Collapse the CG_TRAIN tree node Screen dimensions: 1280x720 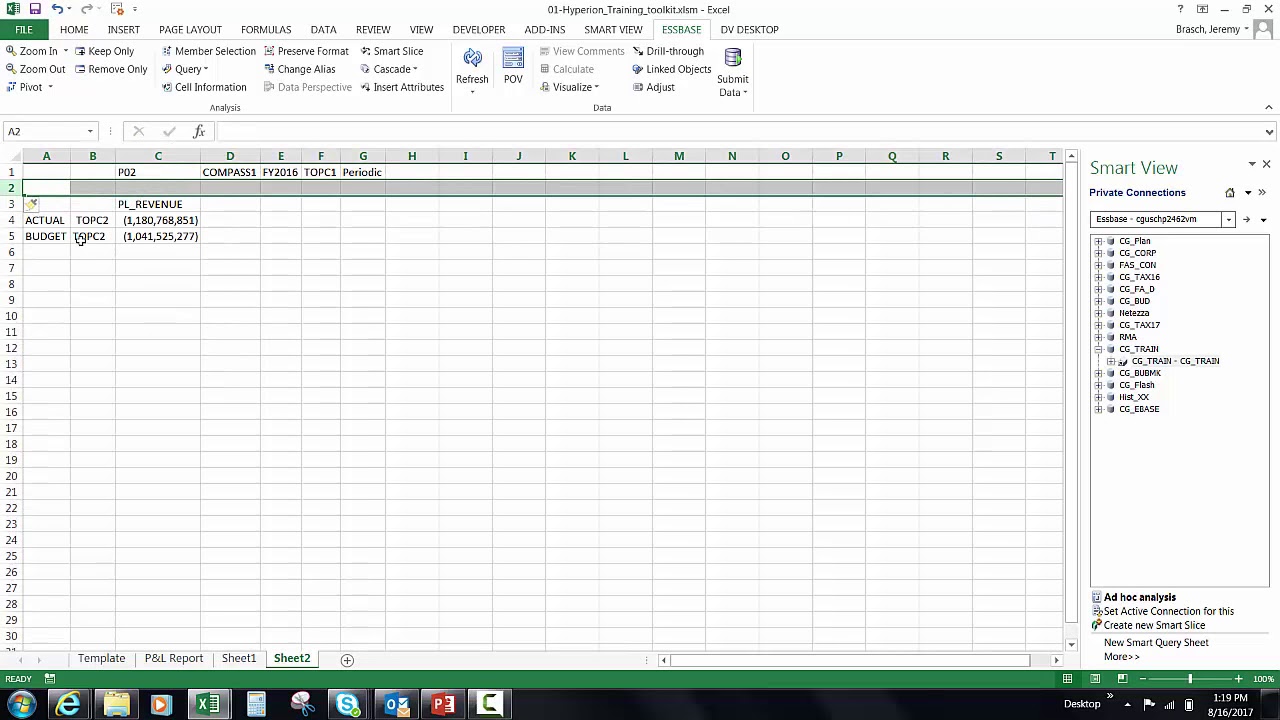pyautogui.click(x=1098, y=349)
